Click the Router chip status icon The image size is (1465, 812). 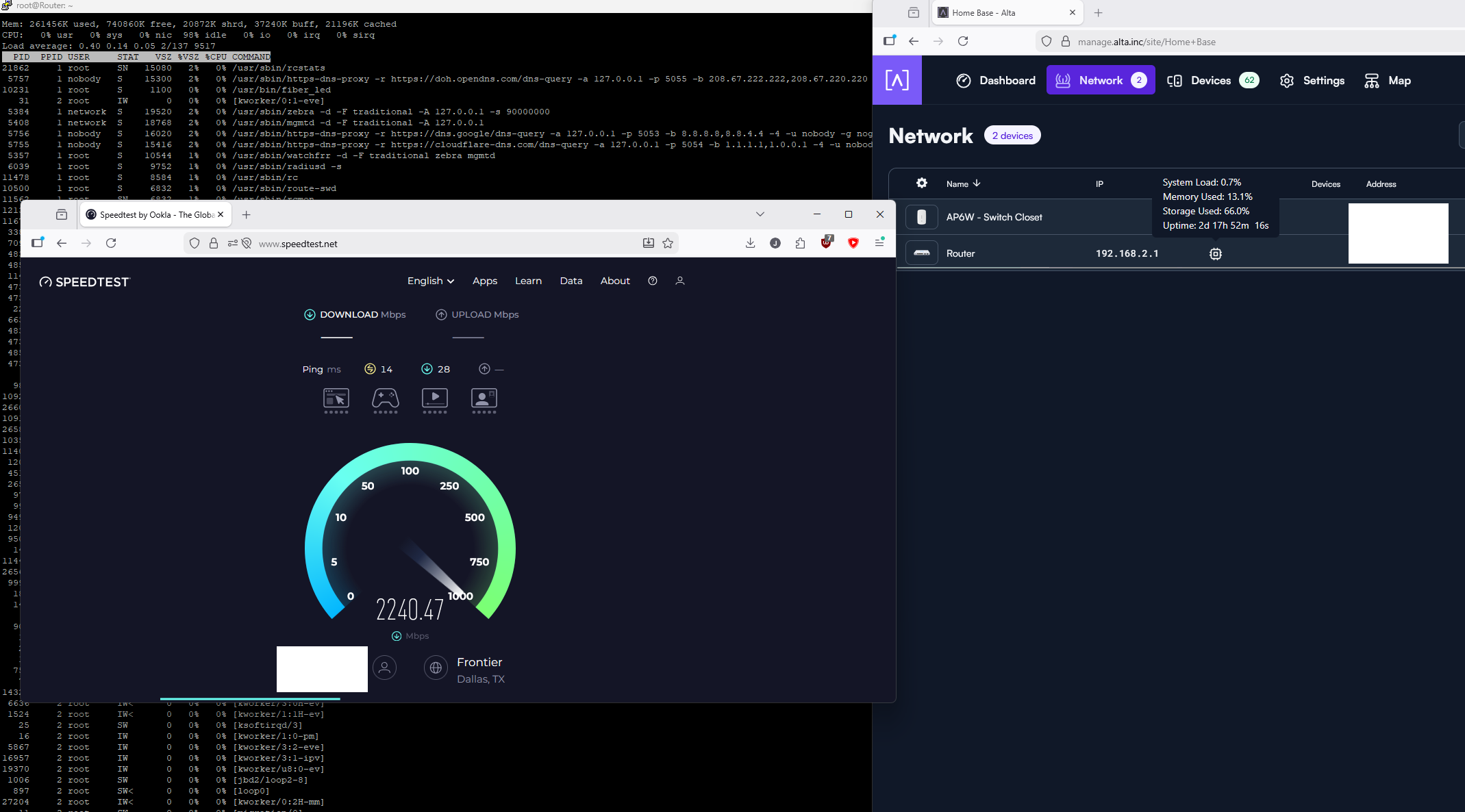(1215, 253)
